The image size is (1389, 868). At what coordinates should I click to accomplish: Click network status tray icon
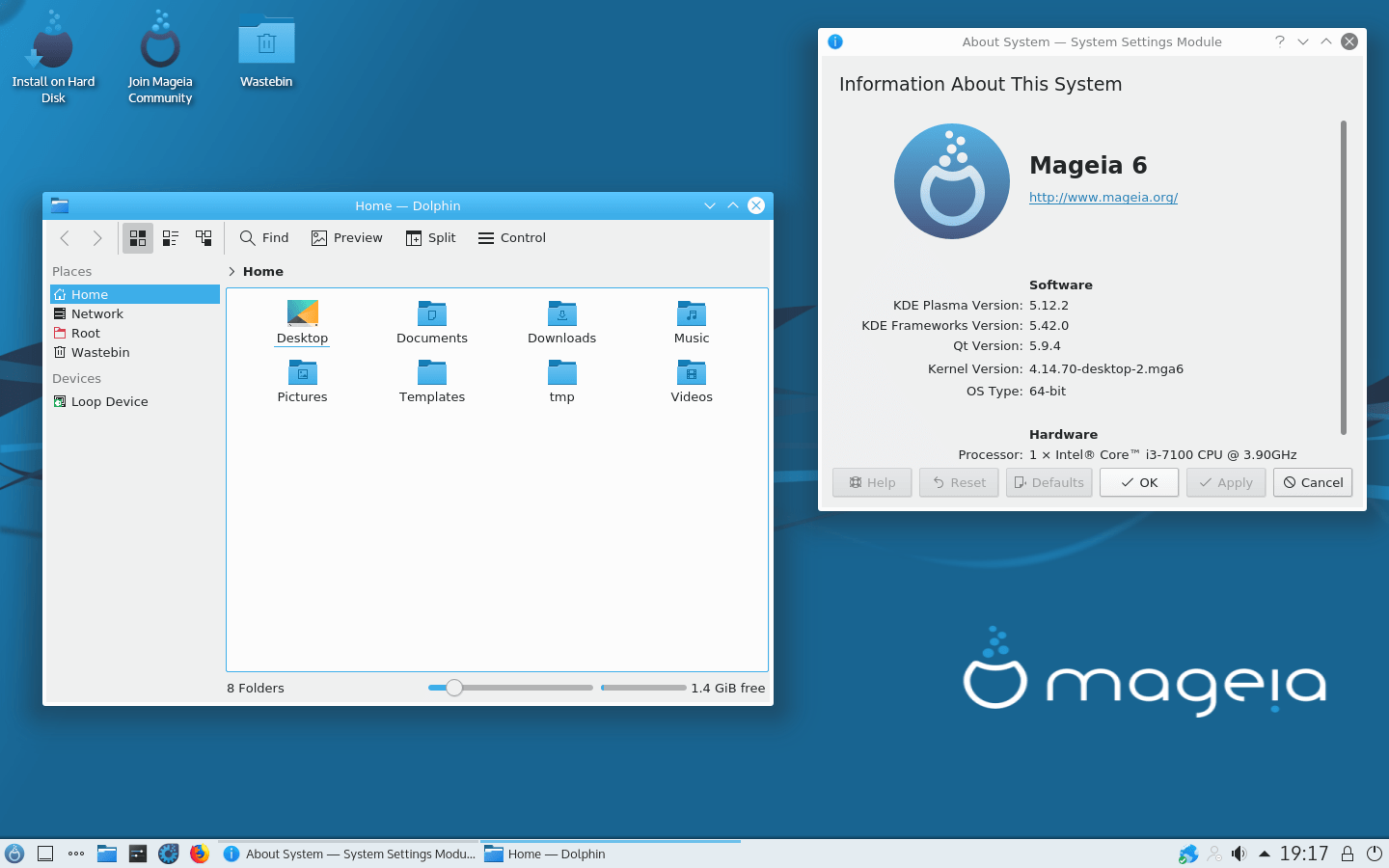click(x=1188, y=854)
